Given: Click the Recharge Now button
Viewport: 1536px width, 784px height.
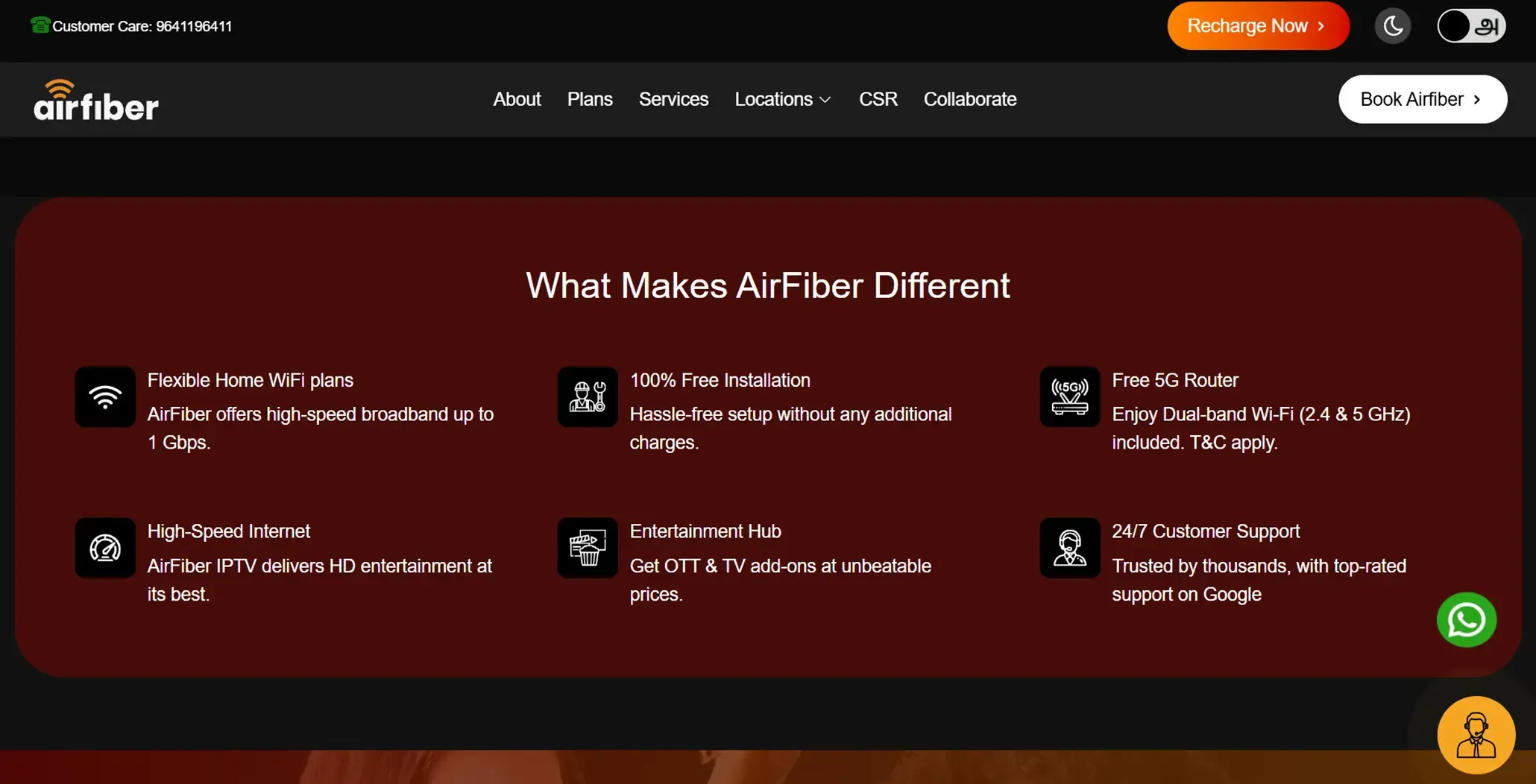Looking at the screenshot, I should tap(1258, 26).
